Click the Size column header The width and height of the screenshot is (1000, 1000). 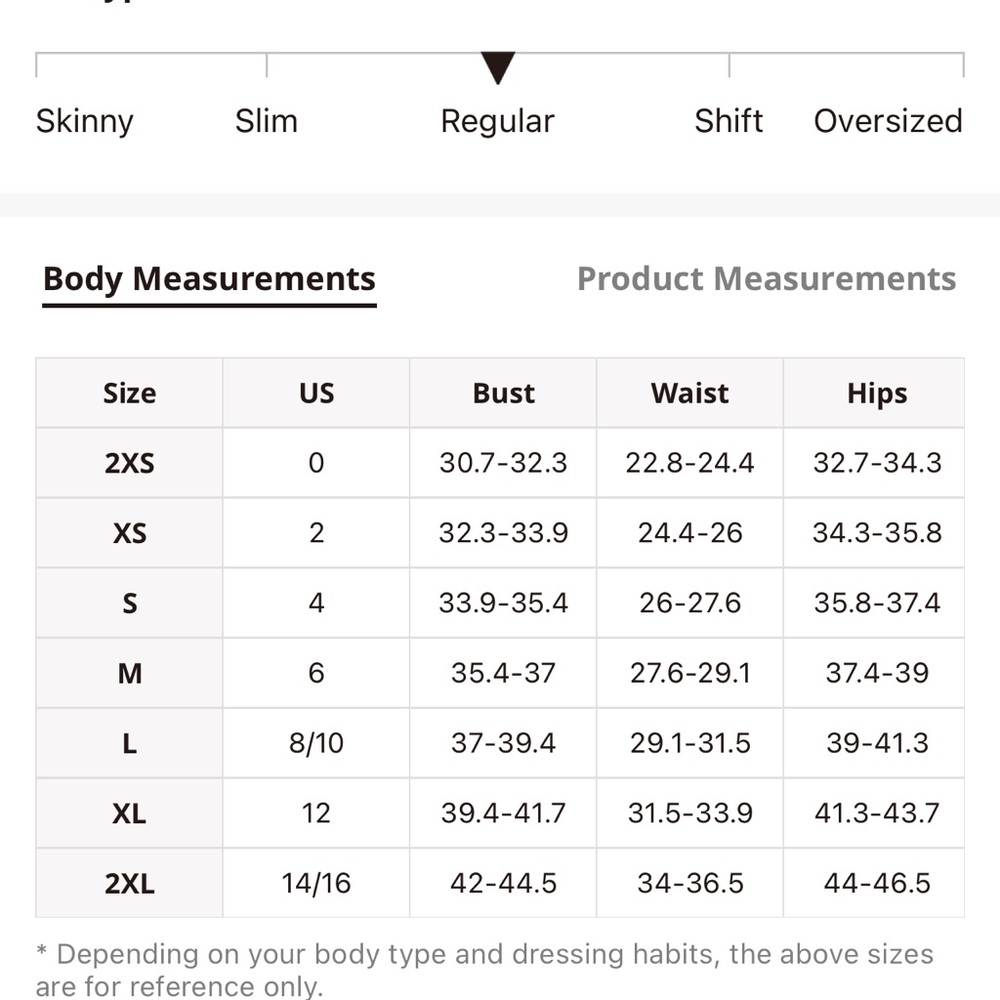[129, 393]
